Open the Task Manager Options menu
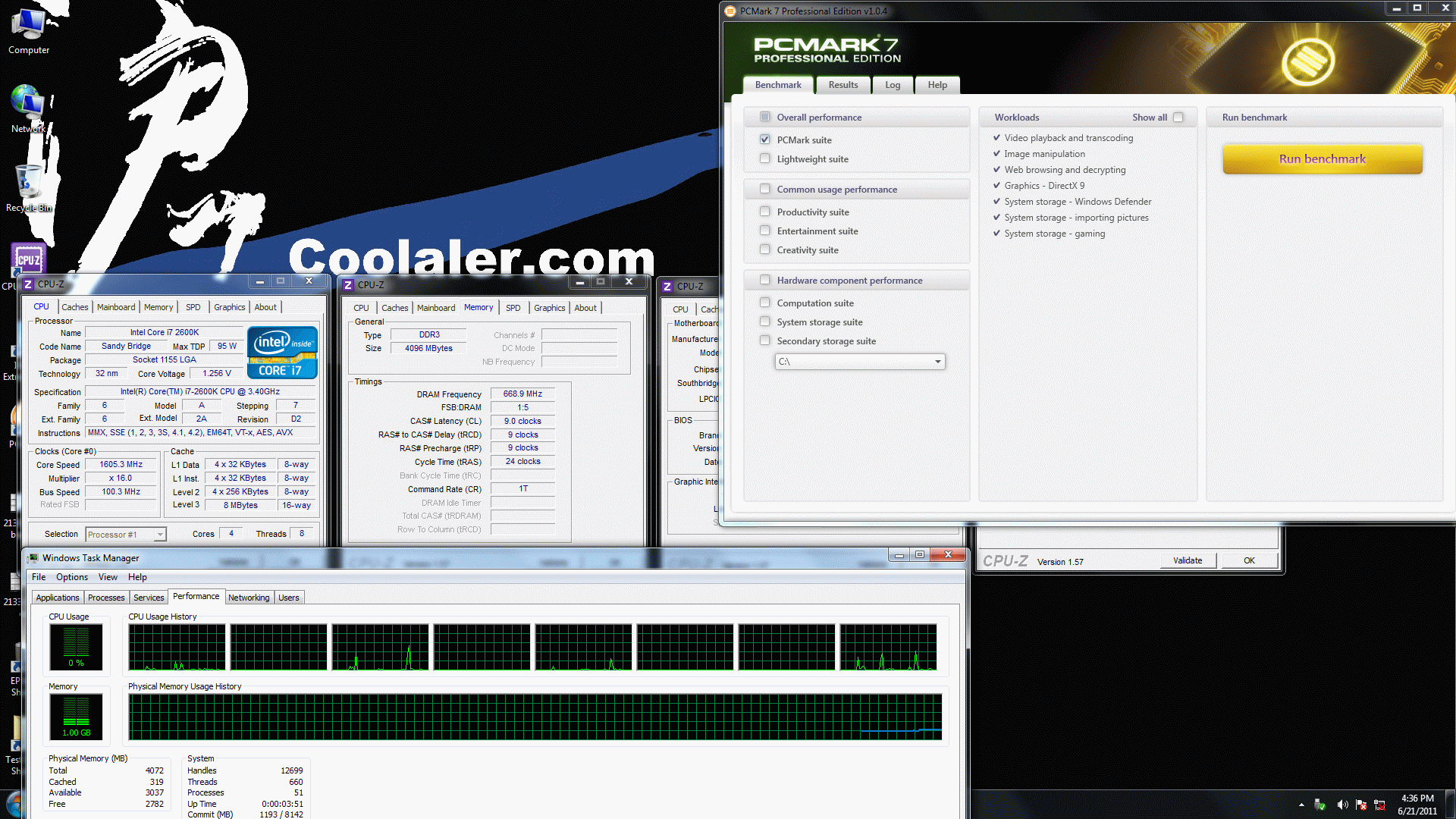1456x819 pixels. pyautogui.click(x=72, y=577)
